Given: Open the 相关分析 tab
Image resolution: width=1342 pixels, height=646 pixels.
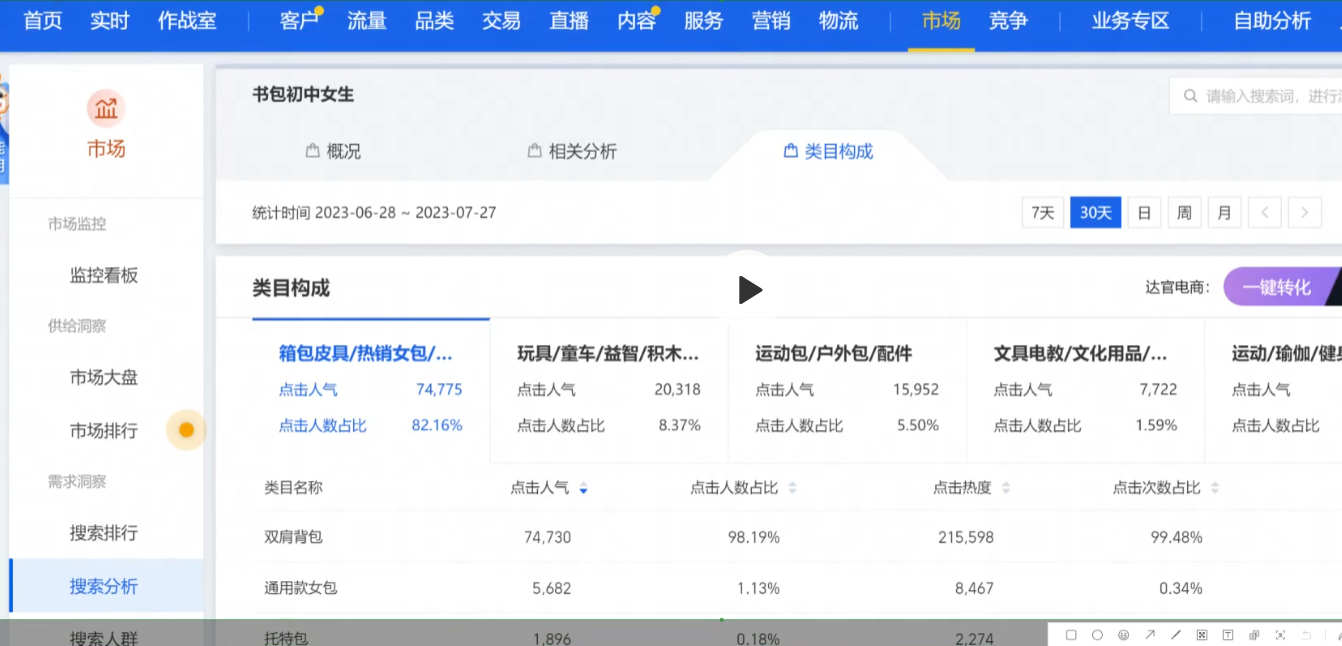Looking at the screenshot, I should coord(572,151).
